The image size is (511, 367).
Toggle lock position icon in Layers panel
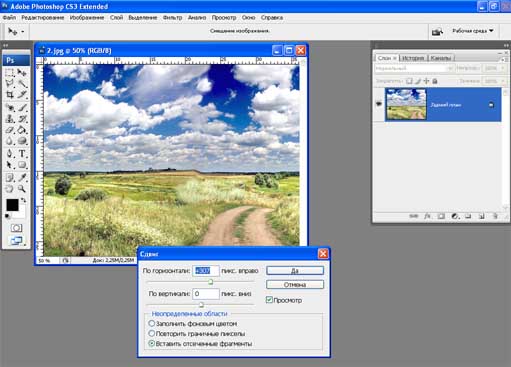pyautogui.click(x=426, y=81)
